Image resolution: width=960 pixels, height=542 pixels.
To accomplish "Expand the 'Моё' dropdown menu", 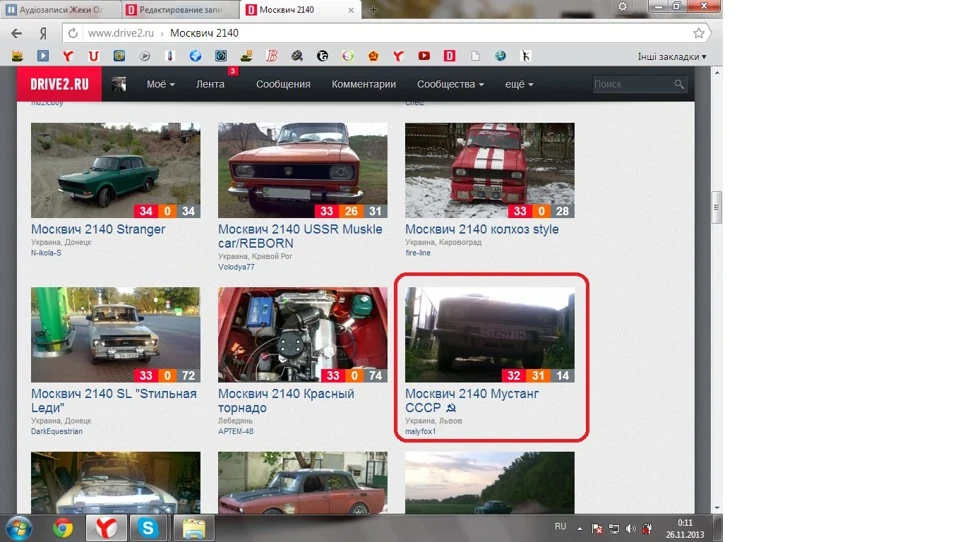I will 160,84.
